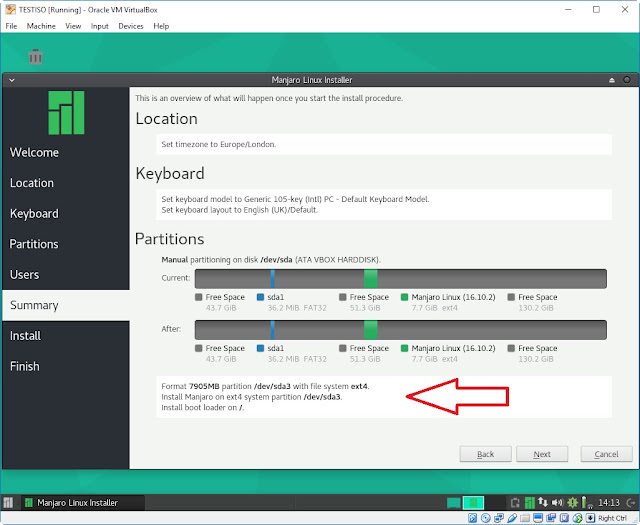Viewport: 640px width, 525px height.
Task: Click the Manjaro logo in sidebar
Action: pos(66,113)
